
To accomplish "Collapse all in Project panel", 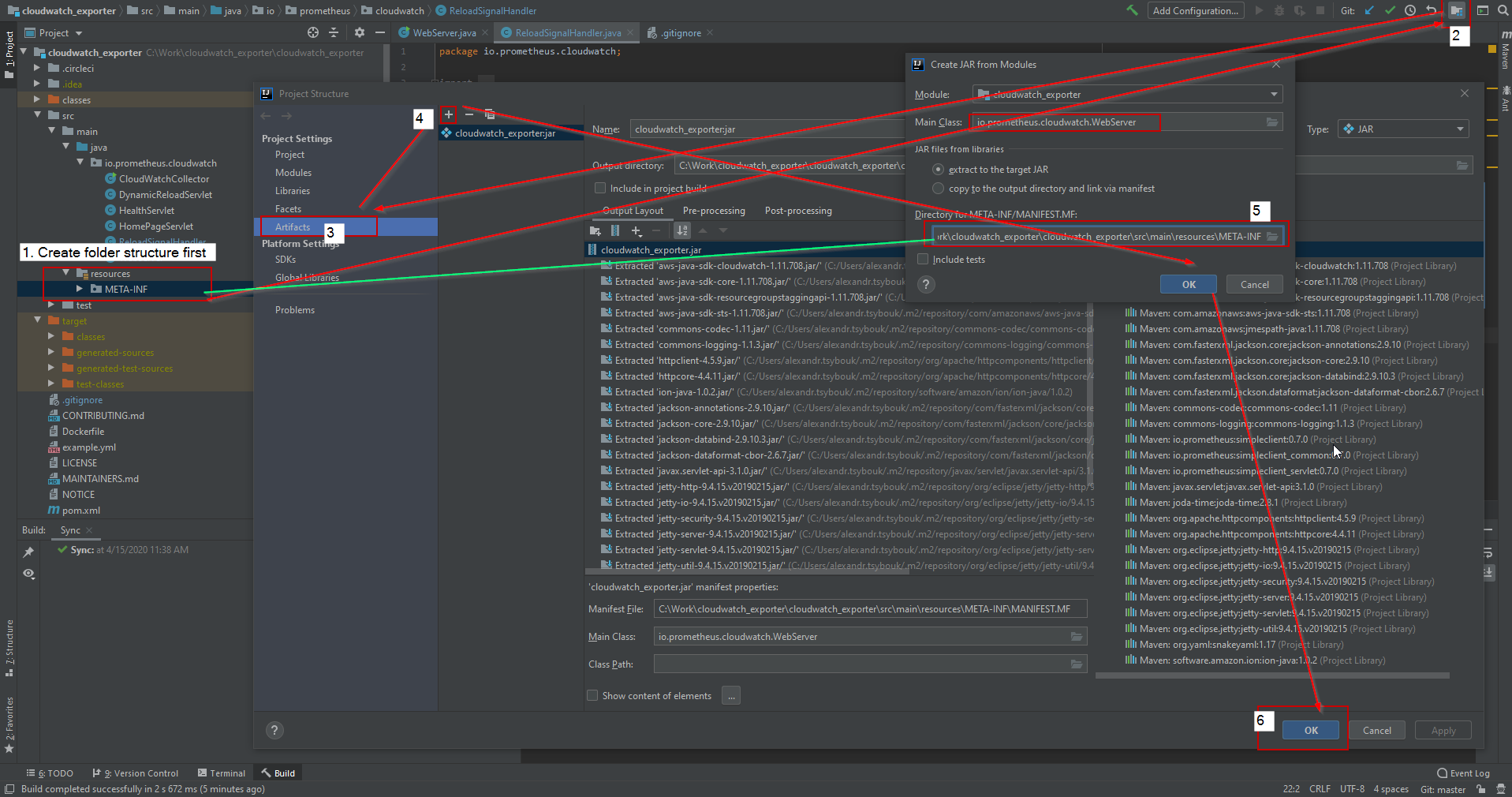I will point(334,32).
